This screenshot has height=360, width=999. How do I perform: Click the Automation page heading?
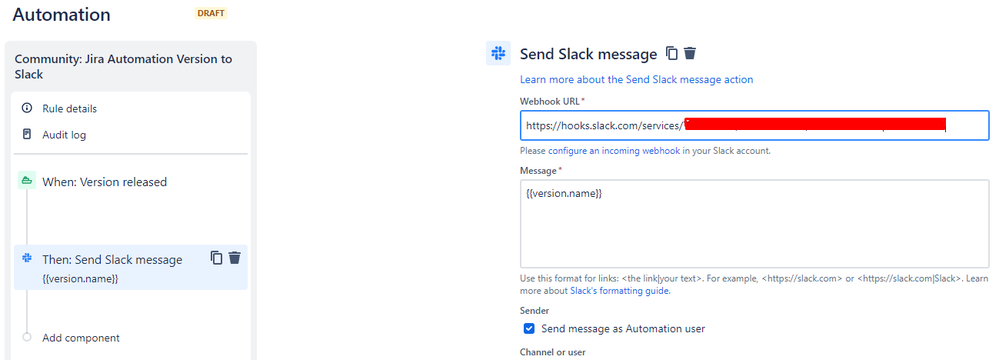[61, 15]
